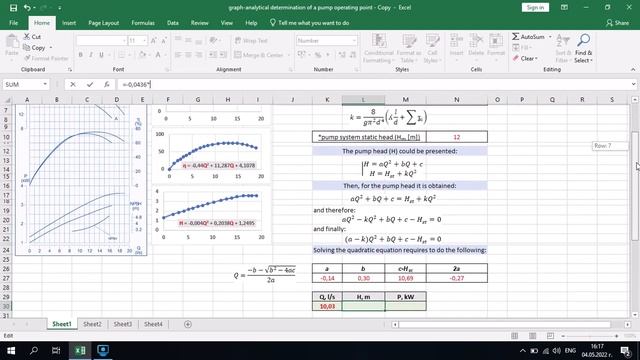
Task: Open the blue screen recorder taskbar icon
Action: tap(103, 351)
